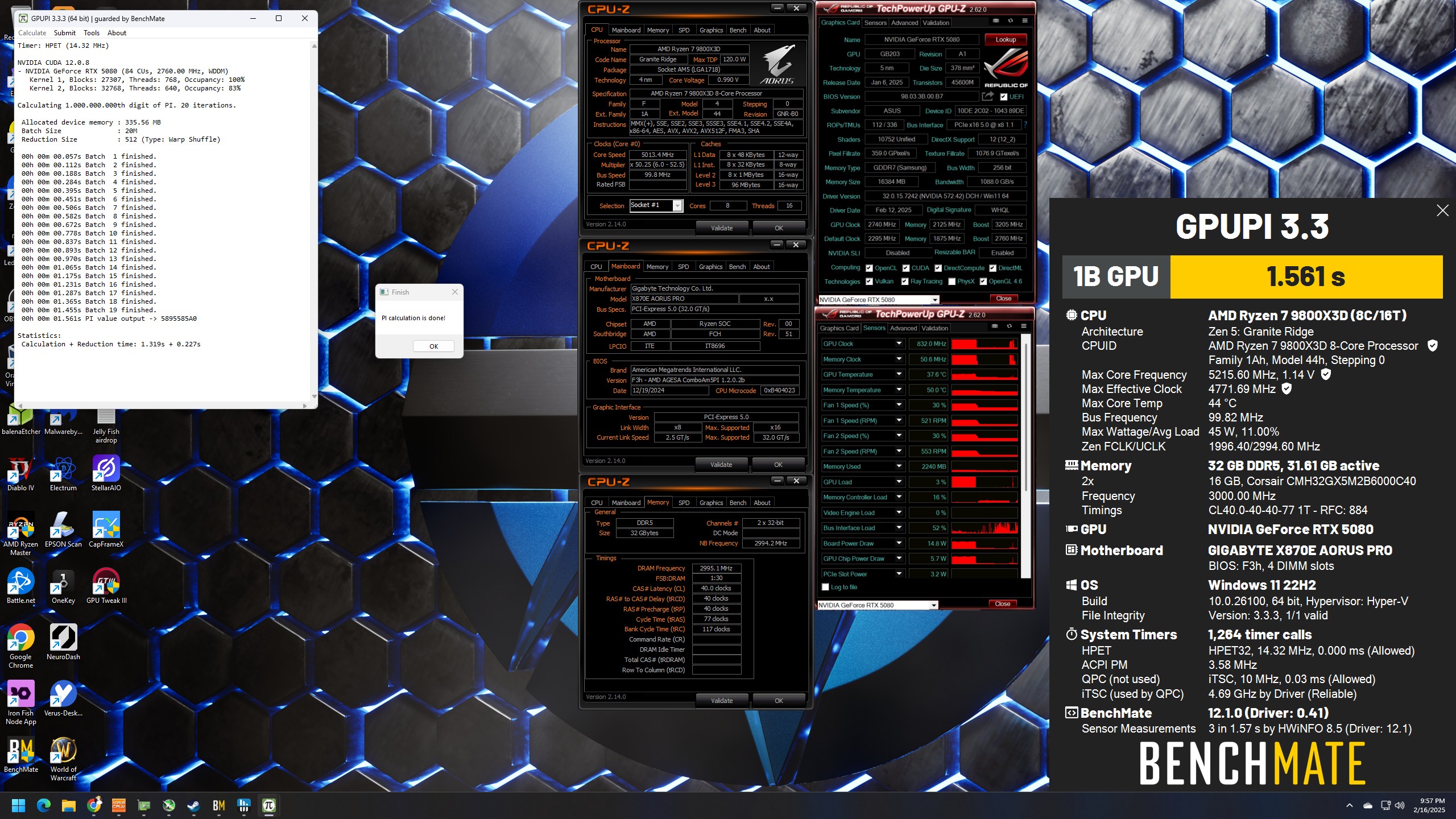Click the AORUS CPU-Z taskbar icon

pyautogui.click(x=119, y=805)
